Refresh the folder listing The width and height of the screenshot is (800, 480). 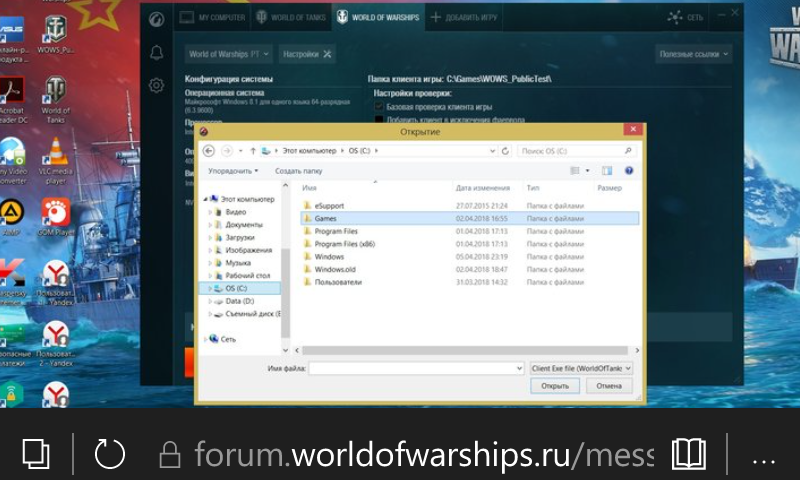coord(505,151)
